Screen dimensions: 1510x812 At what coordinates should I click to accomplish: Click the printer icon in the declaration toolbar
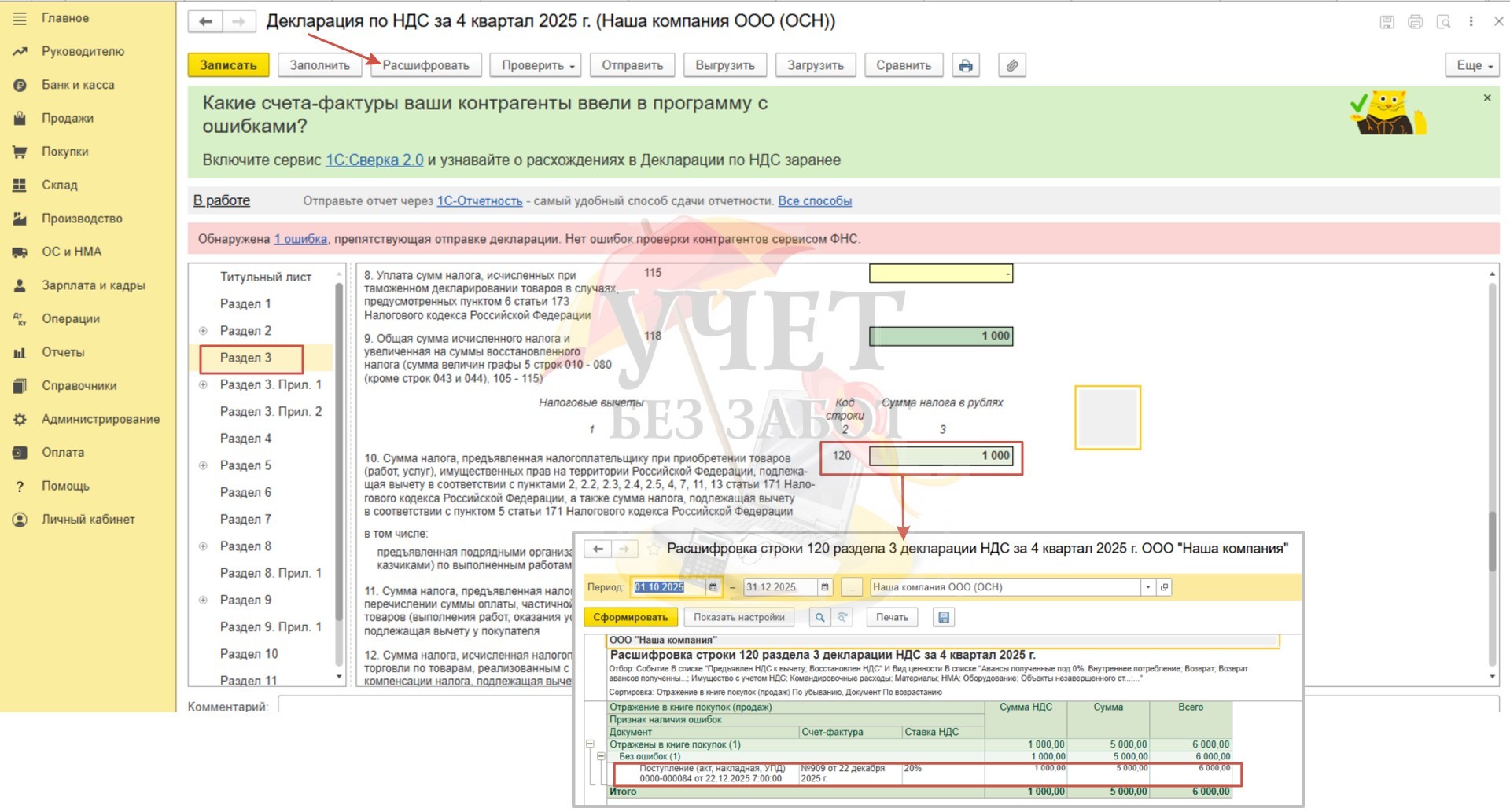click(x=966, y=65)
